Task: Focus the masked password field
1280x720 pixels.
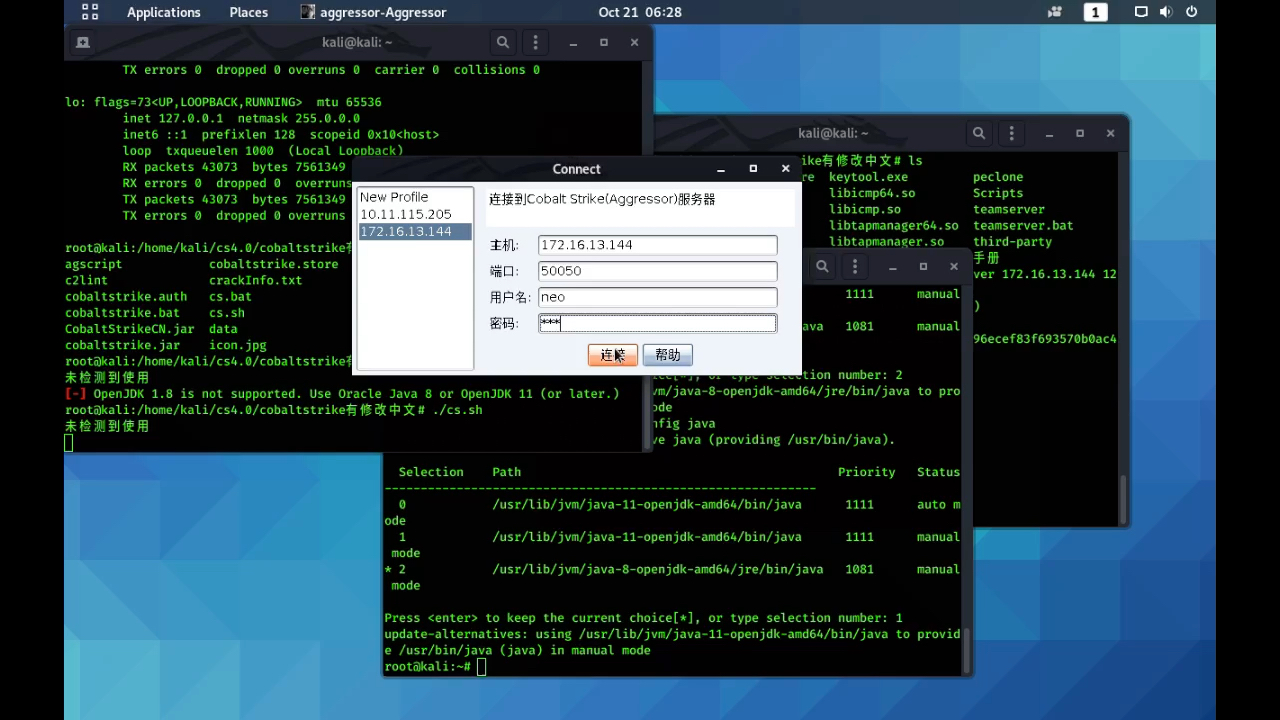Action: pyautogui.click(x=657, y=323)
